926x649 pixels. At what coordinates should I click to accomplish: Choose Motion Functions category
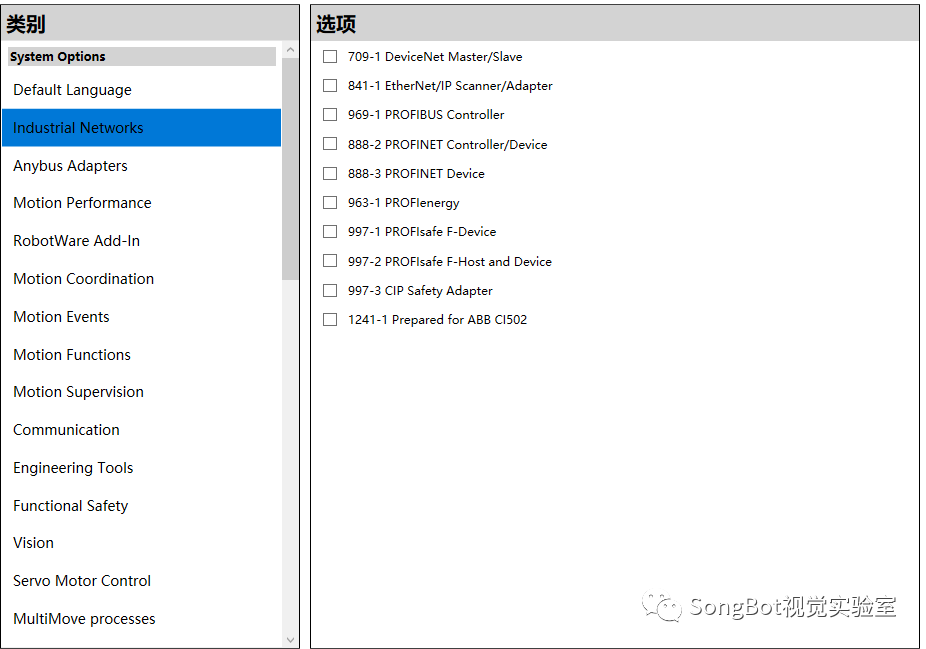coord(142,354)
